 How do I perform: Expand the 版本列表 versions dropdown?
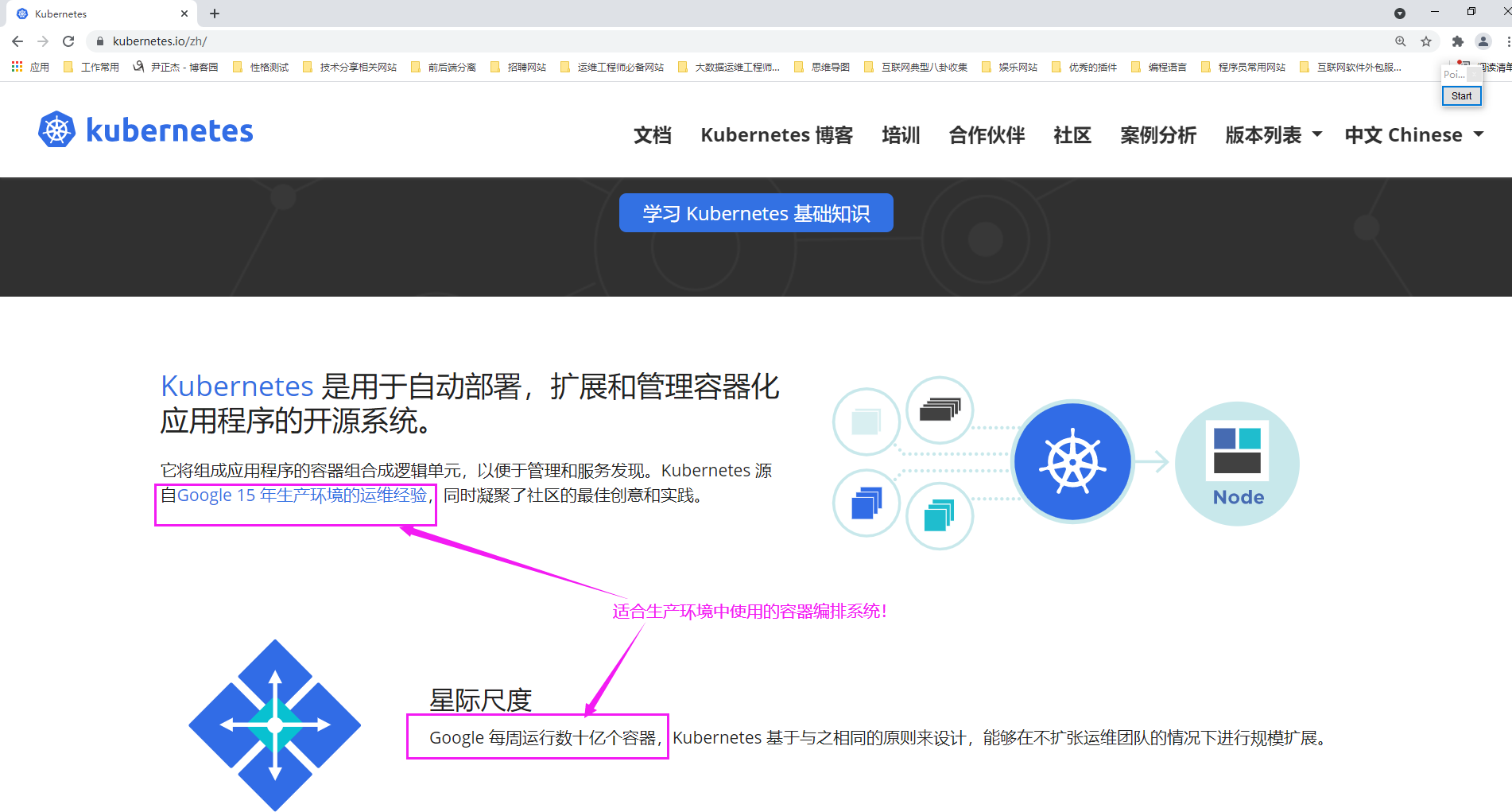(x=1273, y=135)
